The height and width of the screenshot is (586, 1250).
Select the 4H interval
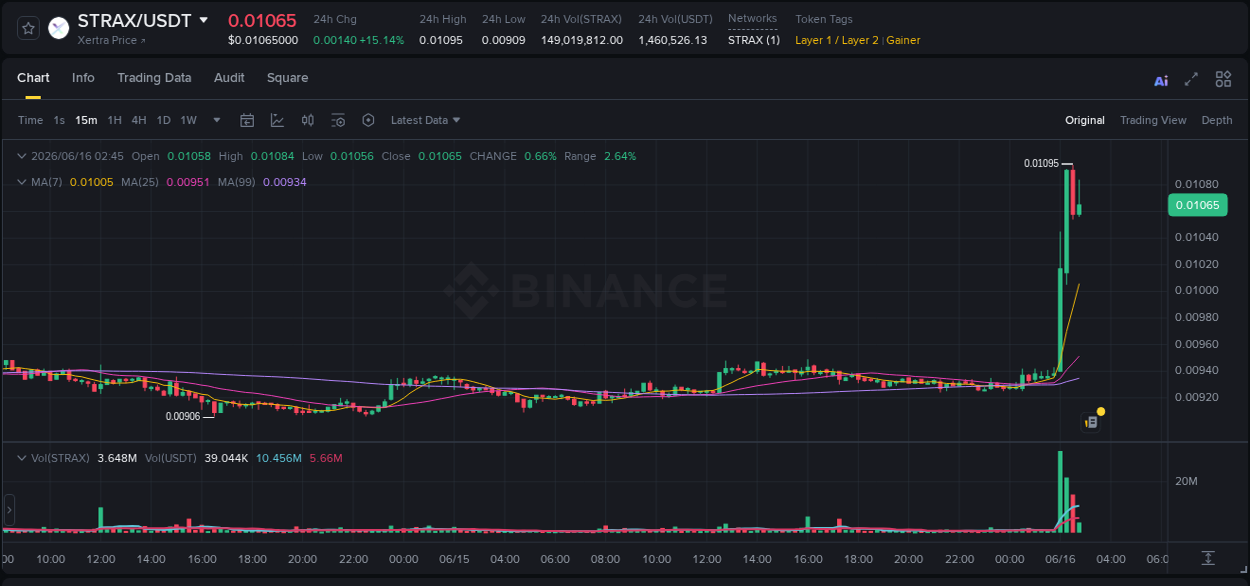(138, 120)
